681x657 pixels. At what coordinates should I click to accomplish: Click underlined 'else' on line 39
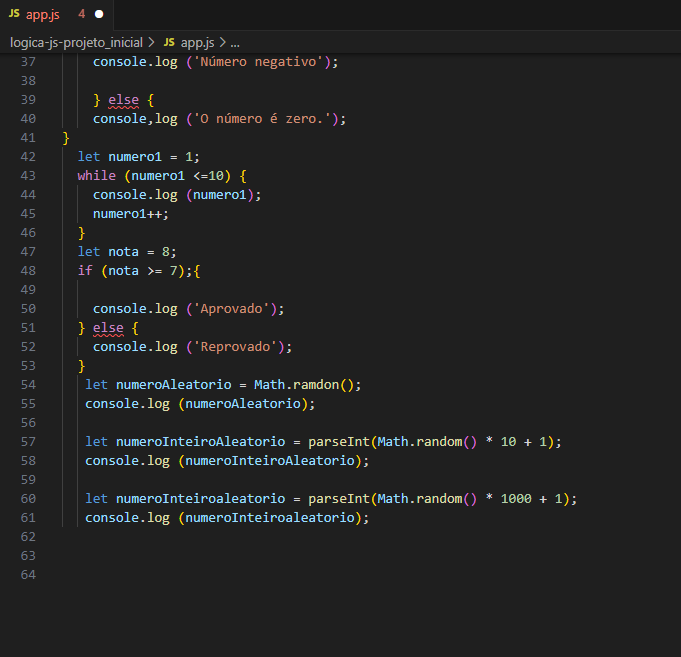(123, 100)
